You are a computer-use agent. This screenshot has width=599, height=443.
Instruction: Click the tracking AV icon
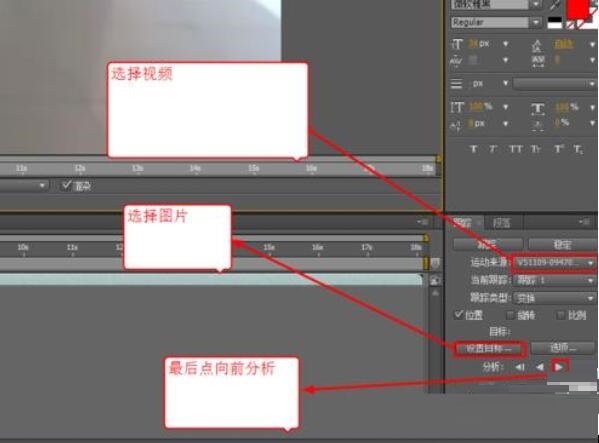[x=538, y=60]
